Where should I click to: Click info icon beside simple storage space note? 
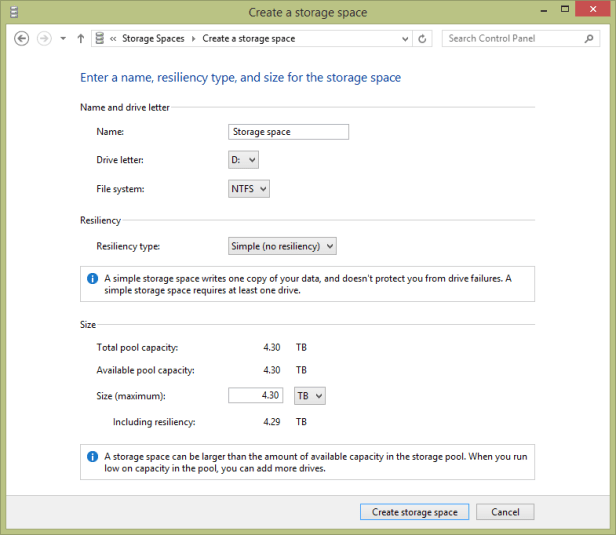coord(92,279)
